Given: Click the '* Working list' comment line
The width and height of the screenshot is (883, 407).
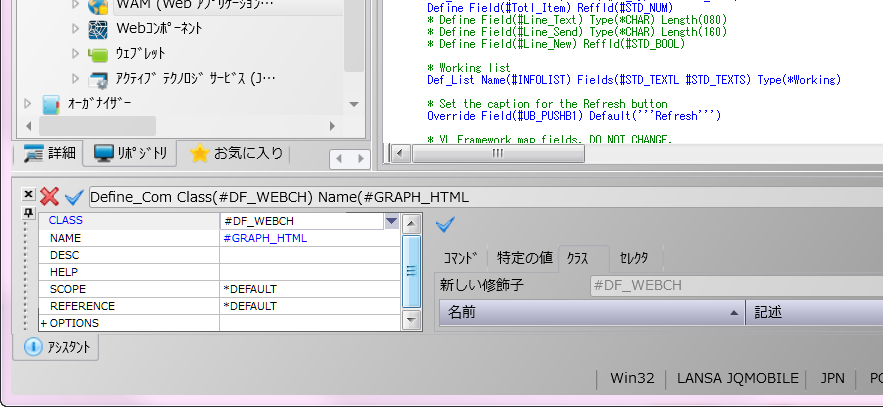Looking at the screenshot, I should [x=469, y=68].
